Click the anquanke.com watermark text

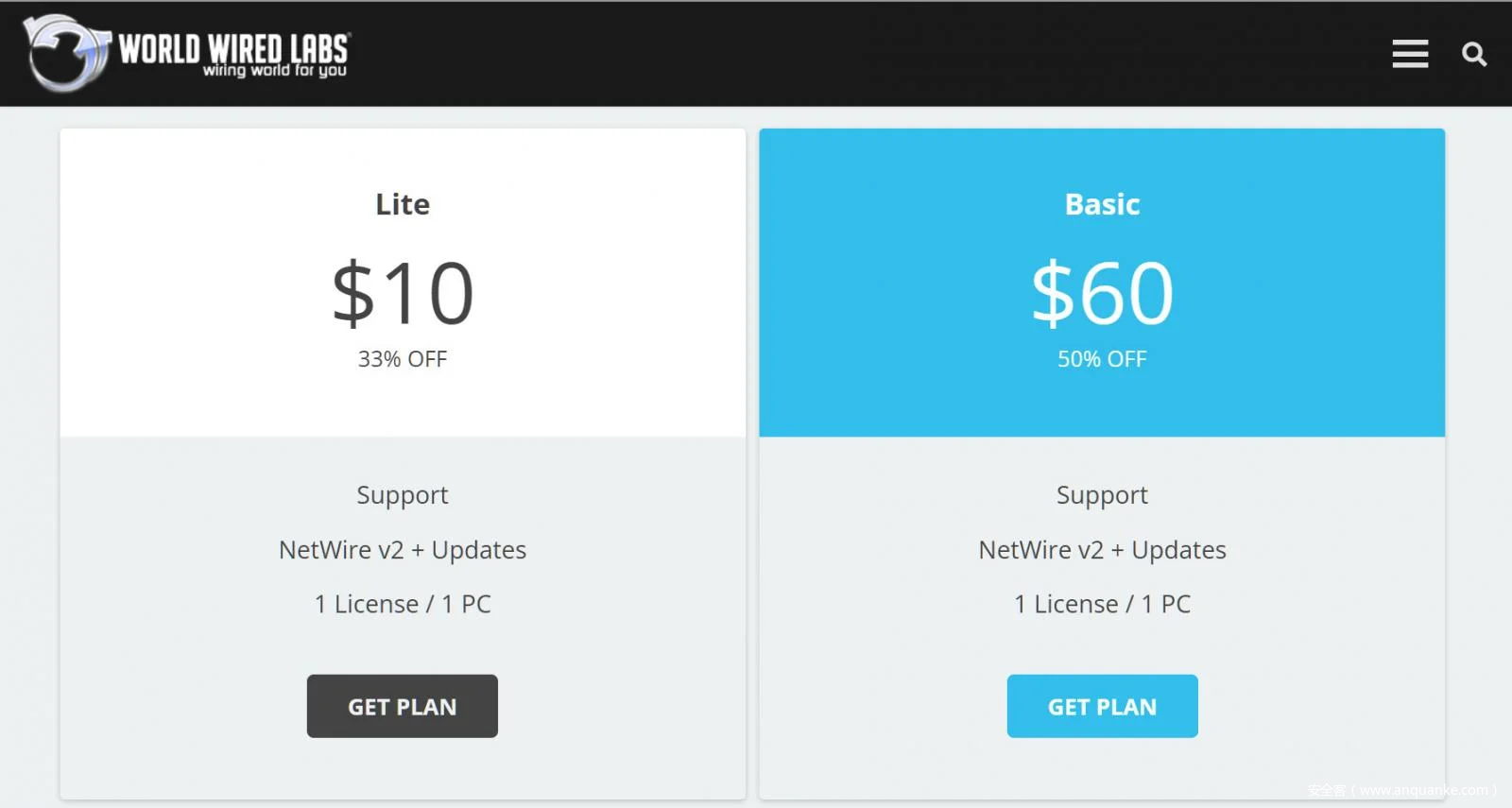coord(1402,790)
